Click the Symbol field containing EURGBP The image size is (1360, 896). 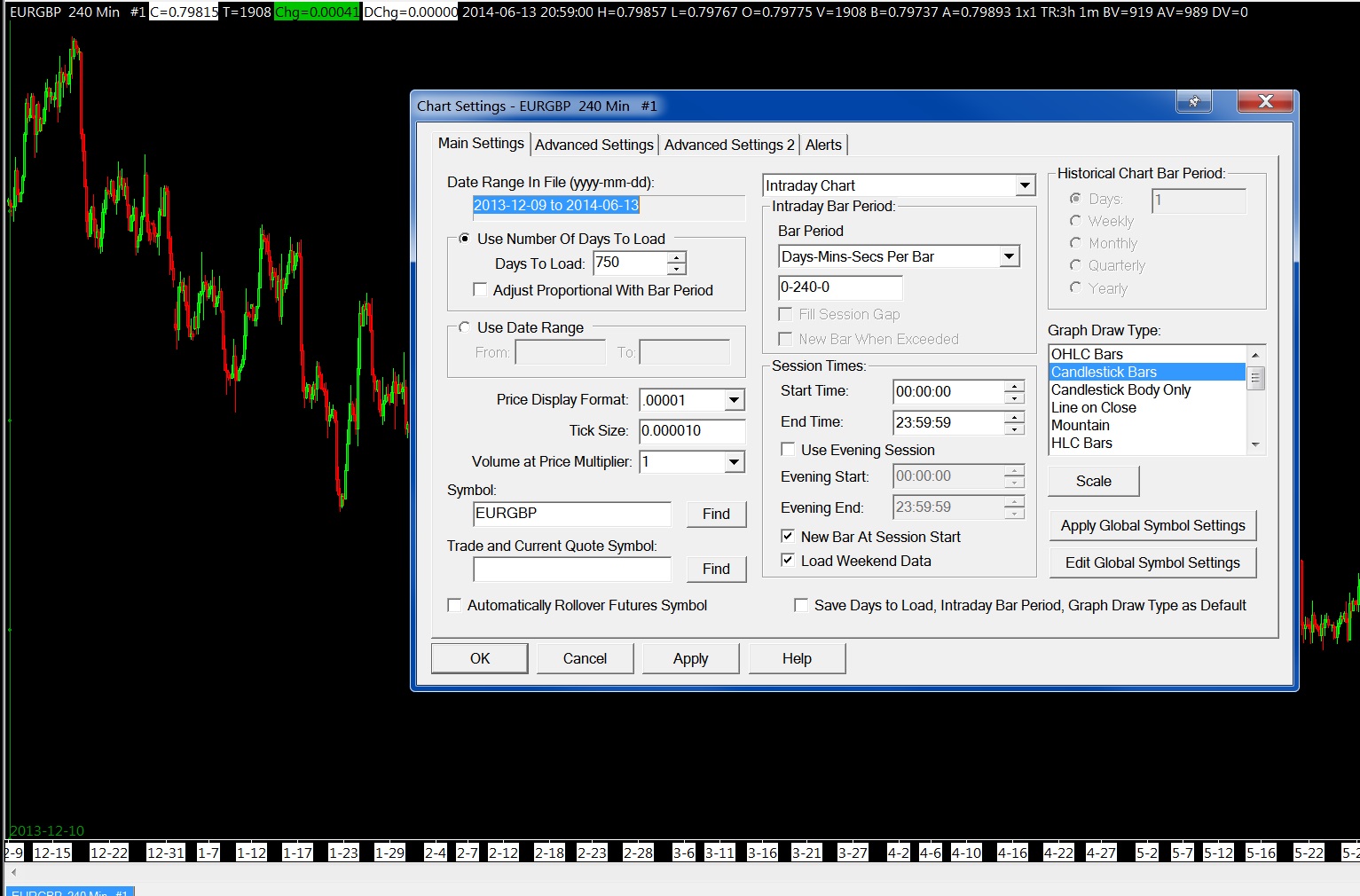coord(572,514)
